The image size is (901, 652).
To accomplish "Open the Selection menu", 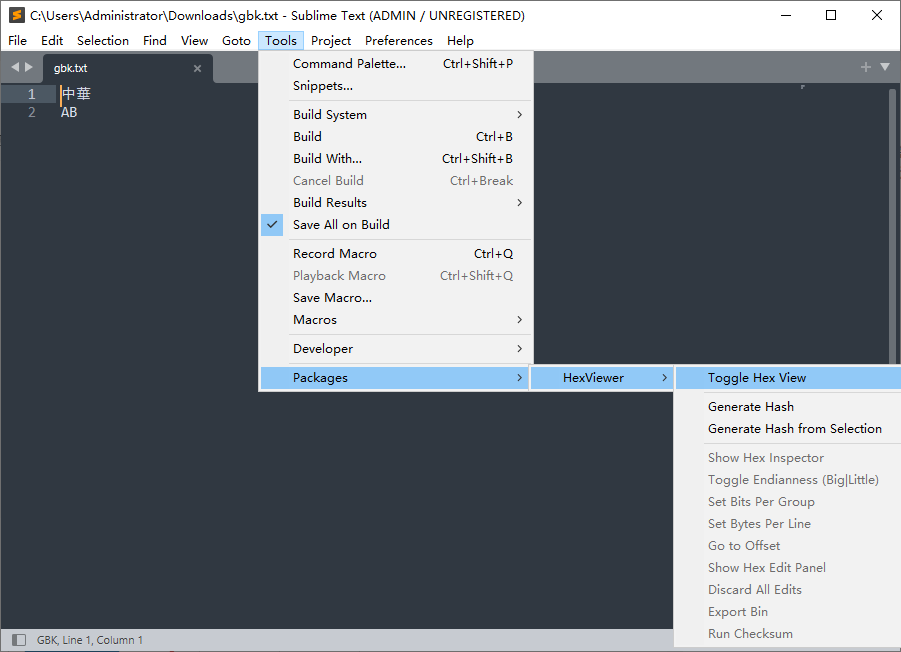I will 103,41.
